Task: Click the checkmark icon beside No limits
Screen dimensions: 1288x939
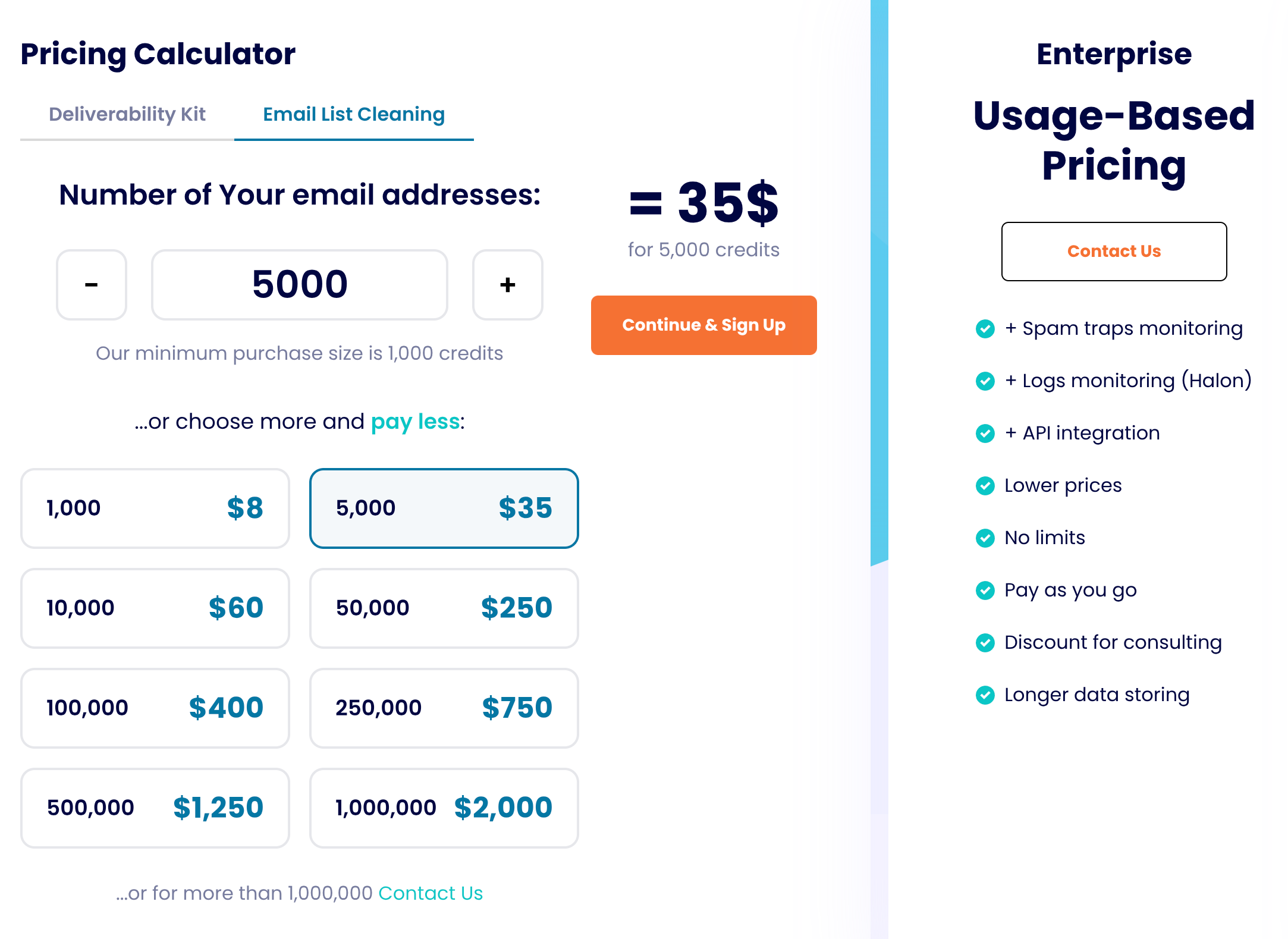Action: [985, 538]
